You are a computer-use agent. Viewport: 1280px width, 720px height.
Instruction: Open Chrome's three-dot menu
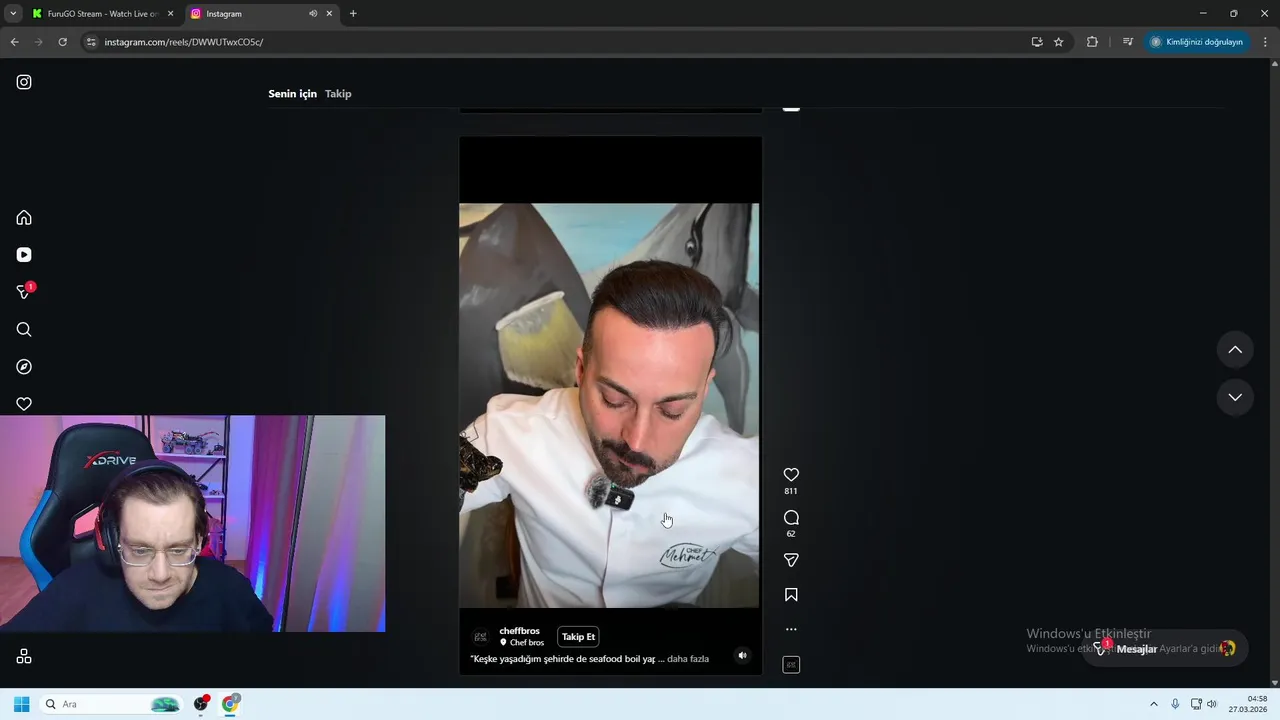1266,42
